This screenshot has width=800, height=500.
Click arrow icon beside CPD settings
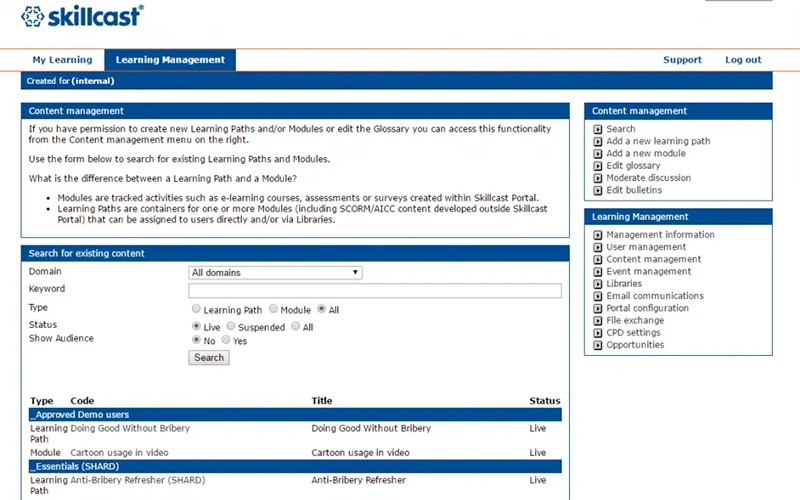point(597,333)
